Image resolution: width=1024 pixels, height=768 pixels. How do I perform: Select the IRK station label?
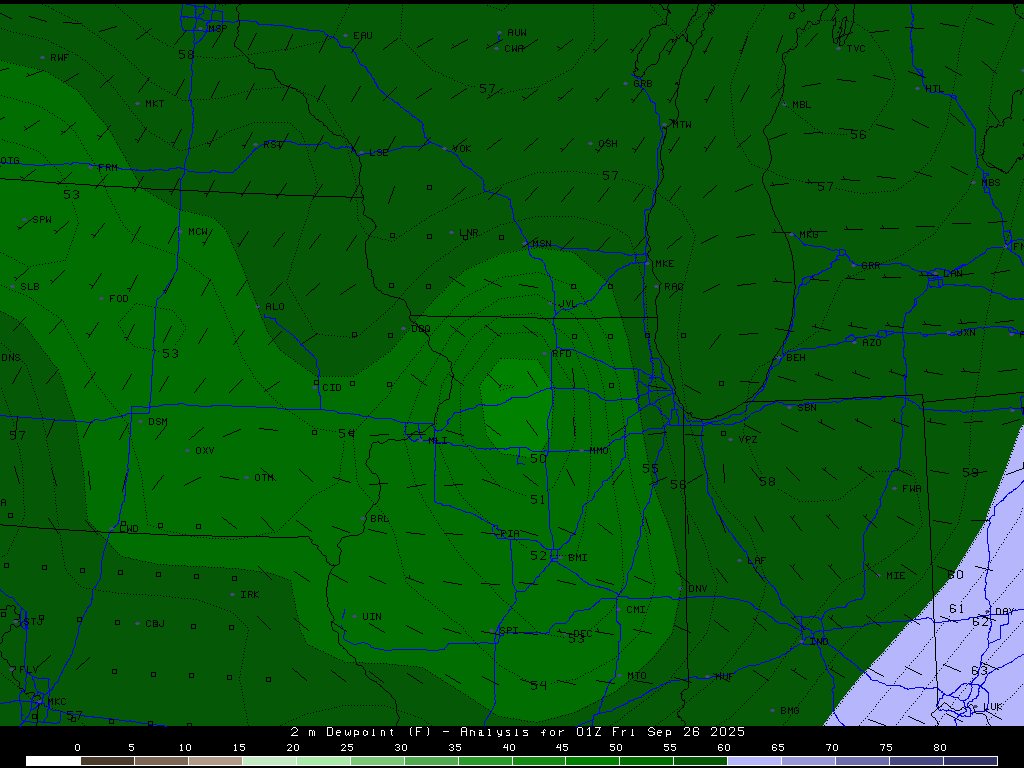[249, 595]
